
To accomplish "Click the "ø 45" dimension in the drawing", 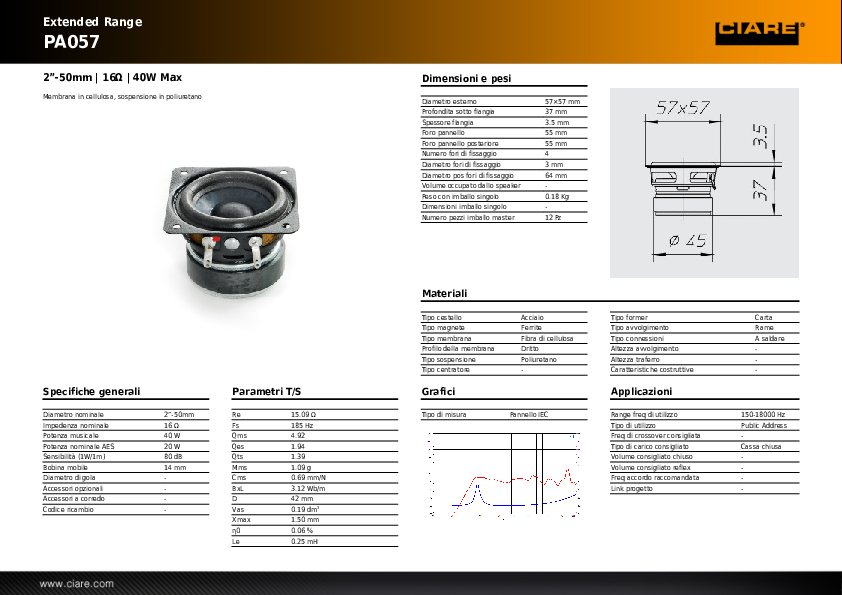I will tap(687, 241).
